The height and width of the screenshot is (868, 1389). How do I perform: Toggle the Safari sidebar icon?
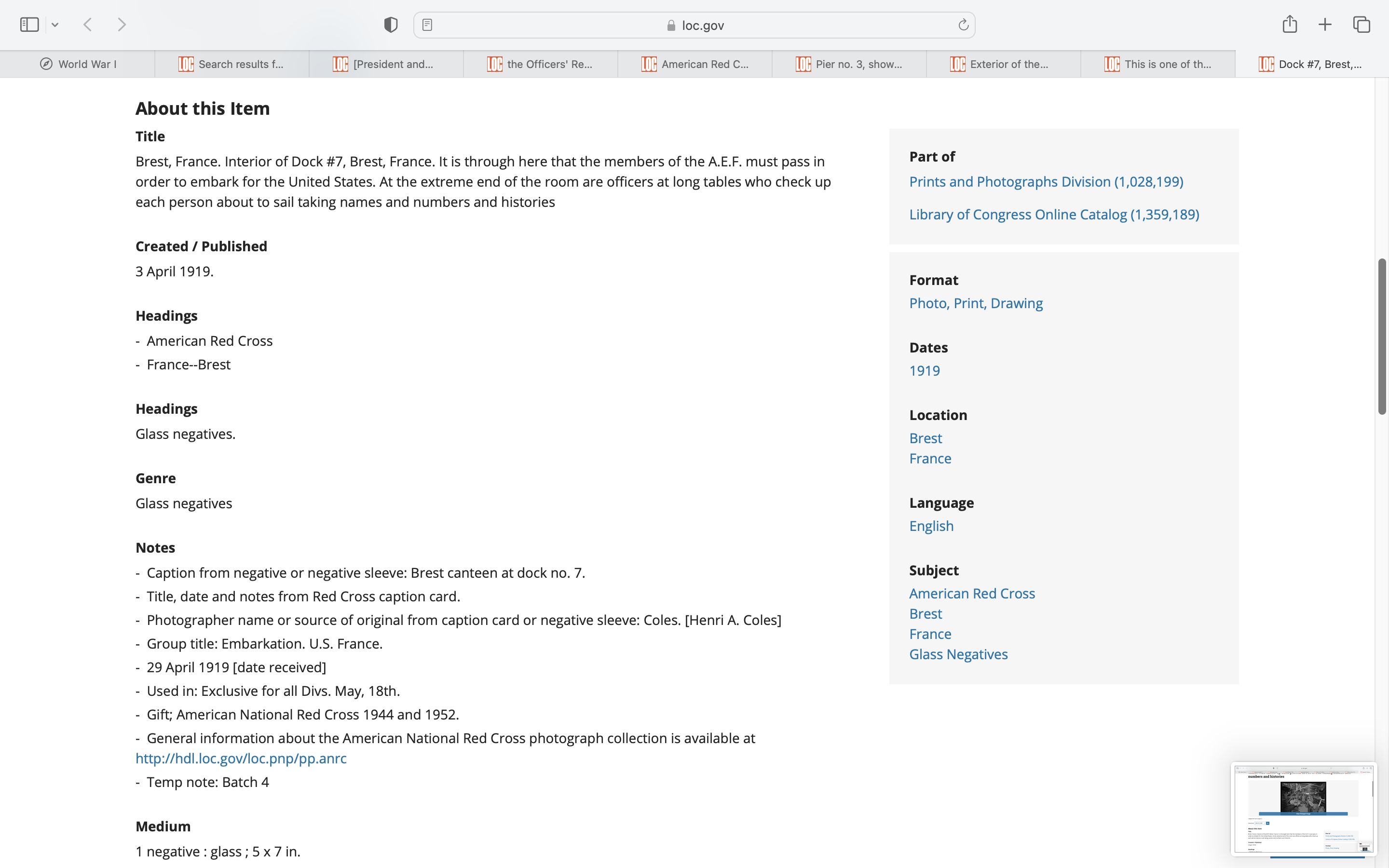(29, 25)
